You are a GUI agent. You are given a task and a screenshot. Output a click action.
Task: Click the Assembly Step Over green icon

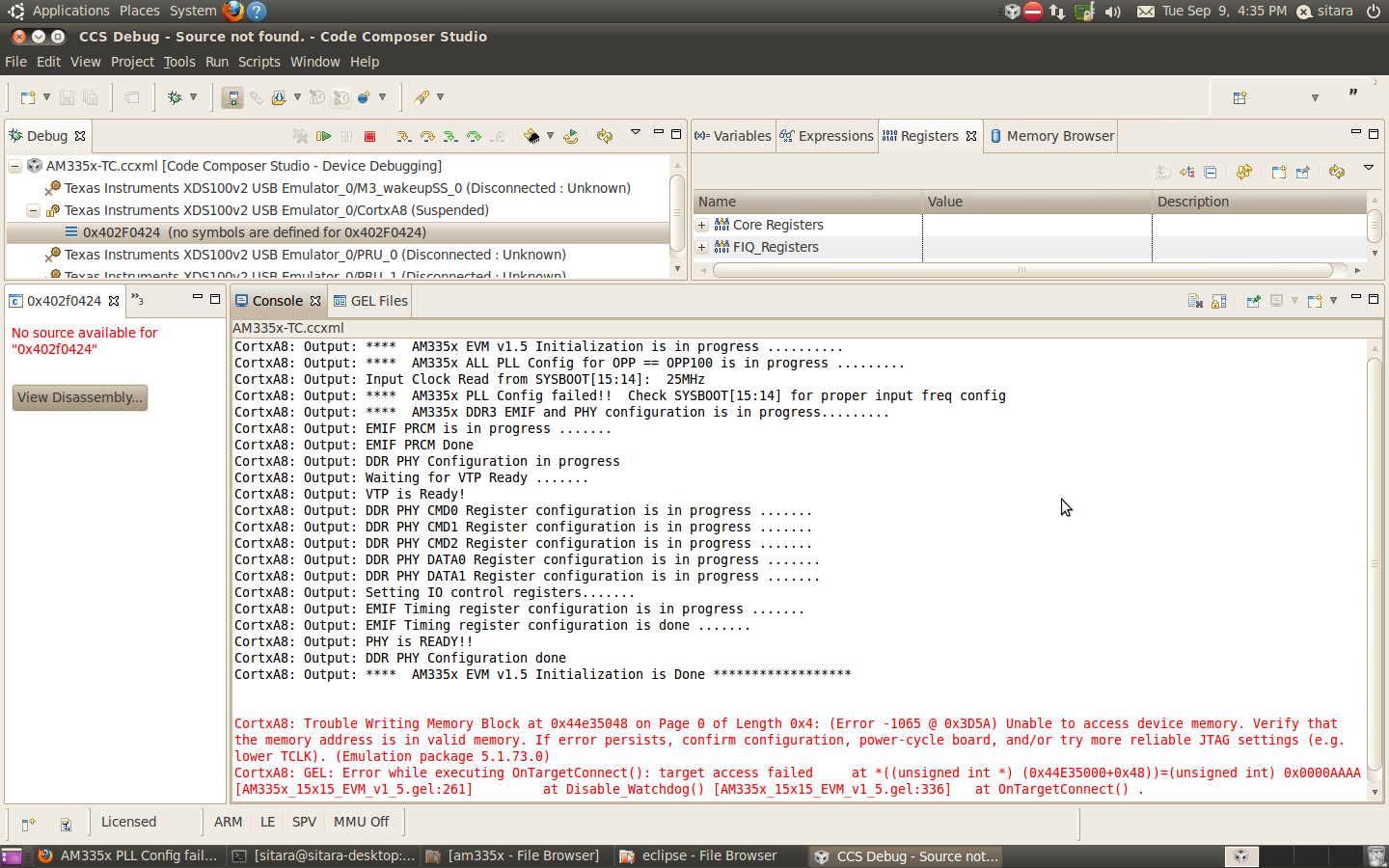click(x=474, y=137)
